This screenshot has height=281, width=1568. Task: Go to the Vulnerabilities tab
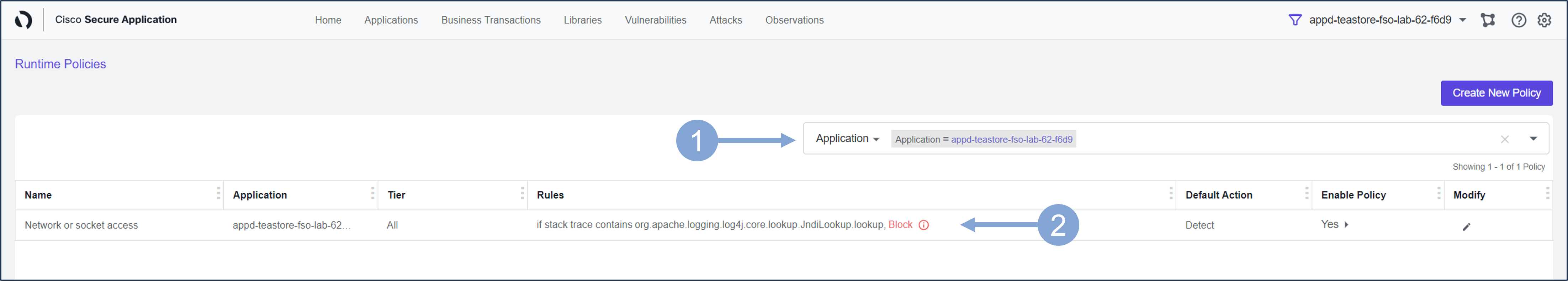655,20
